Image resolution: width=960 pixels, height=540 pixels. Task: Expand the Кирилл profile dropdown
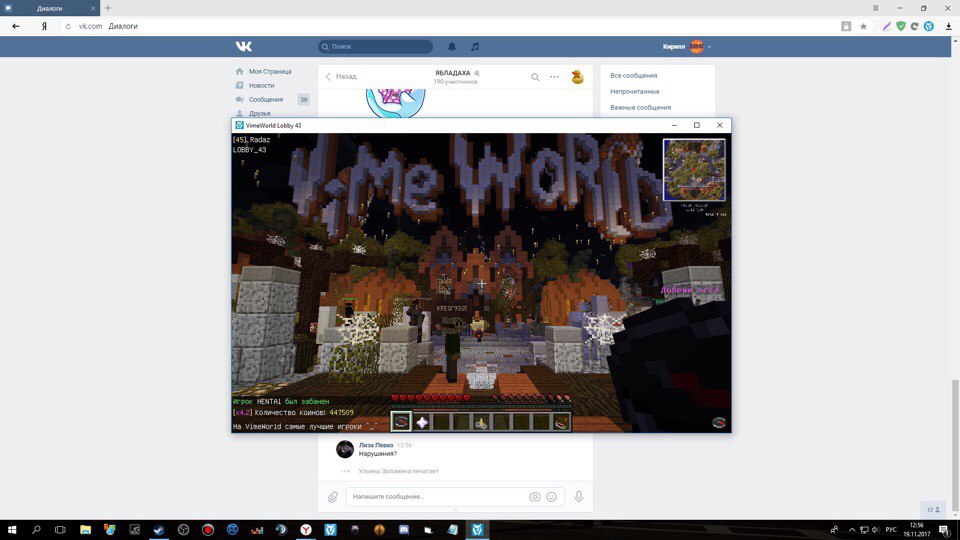pyautogui.click(x=687, y=47)
